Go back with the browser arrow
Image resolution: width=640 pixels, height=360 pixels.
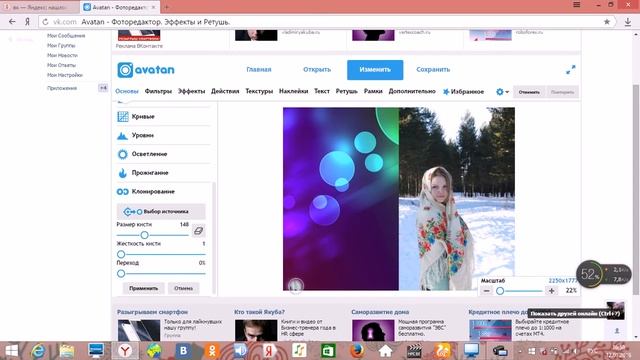[12, 22]
